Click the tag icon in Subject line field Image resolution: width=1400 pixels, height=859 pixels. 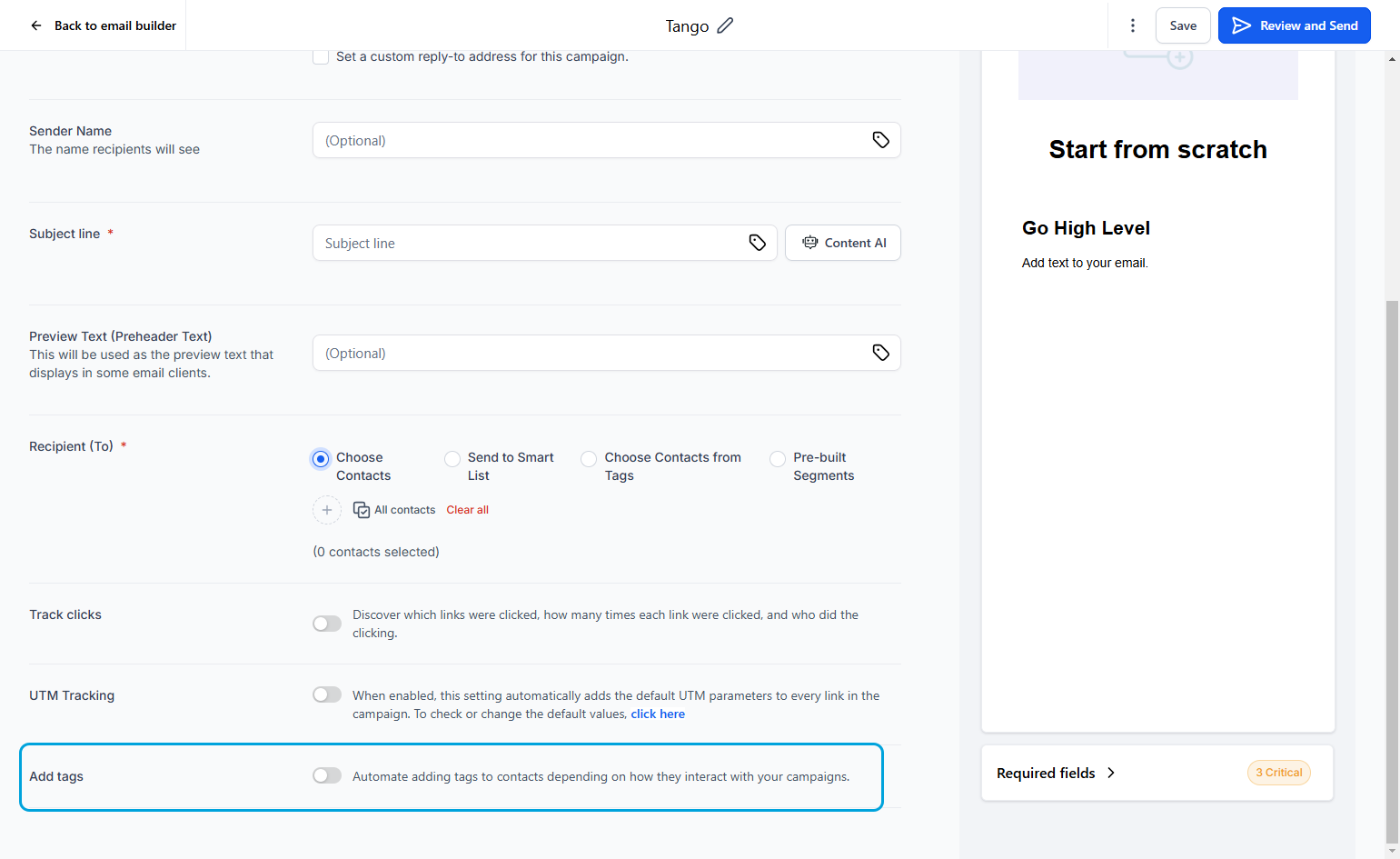click(757, 243)
